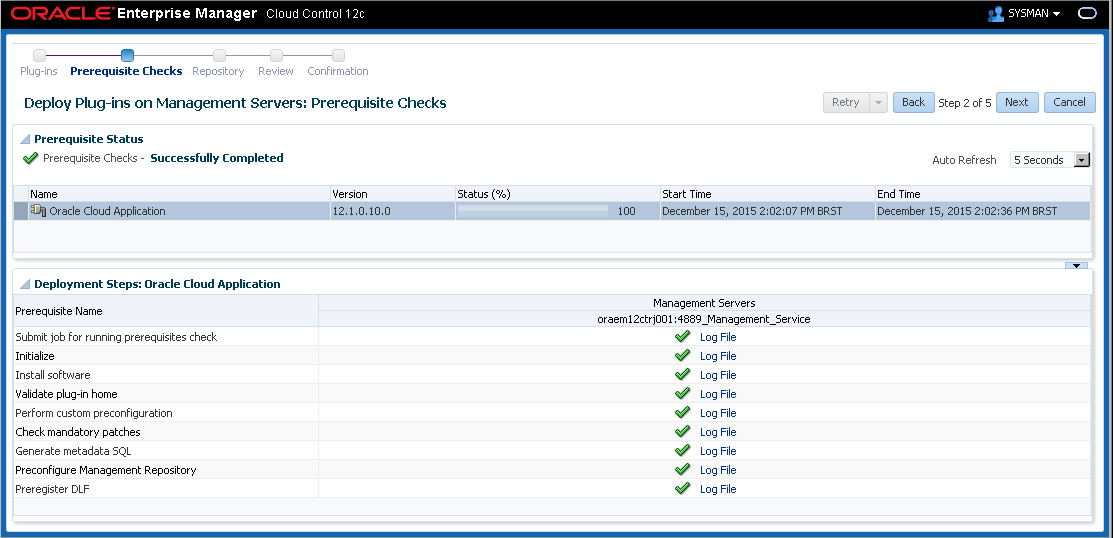Image resolution: width=1114 pixels, height=538 pixels.
Task: Click the Back button
Action: click(913, 102)
